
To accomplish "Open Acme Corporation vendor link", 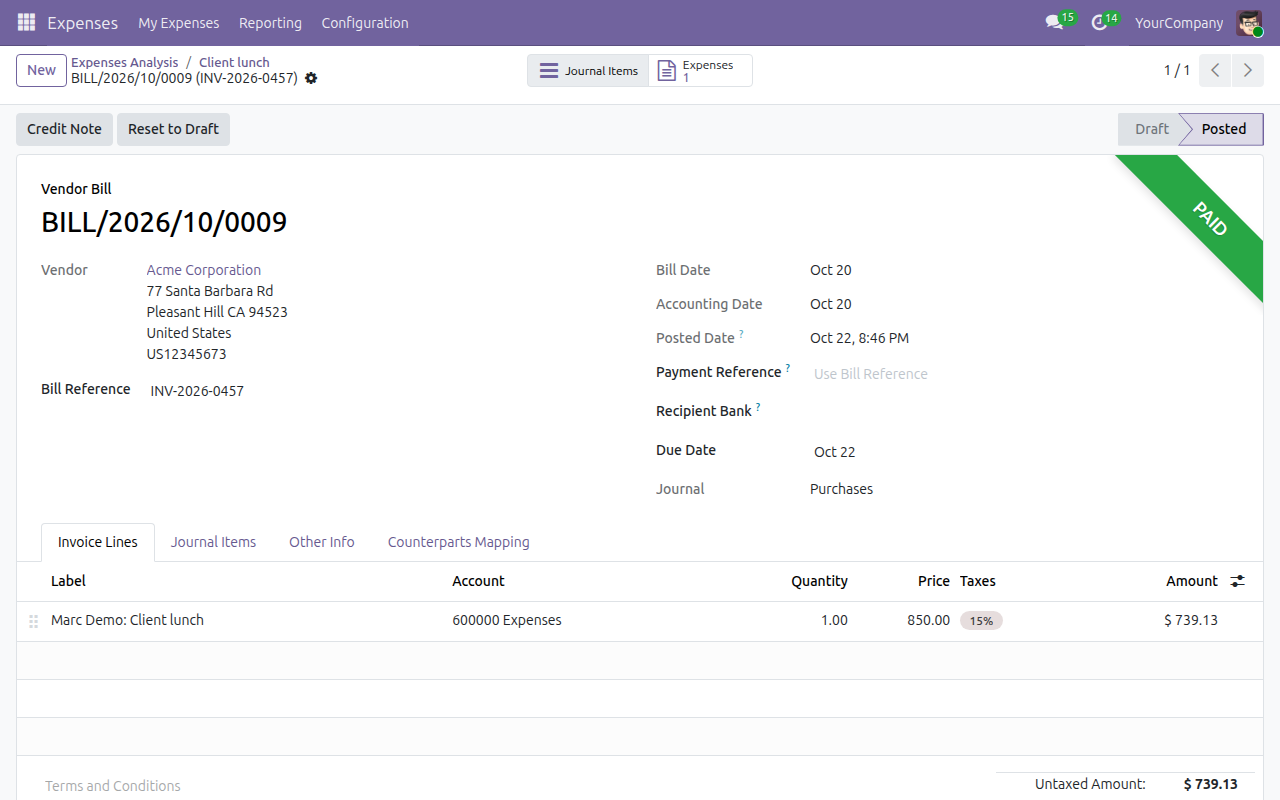I will (x=204, y=270).
